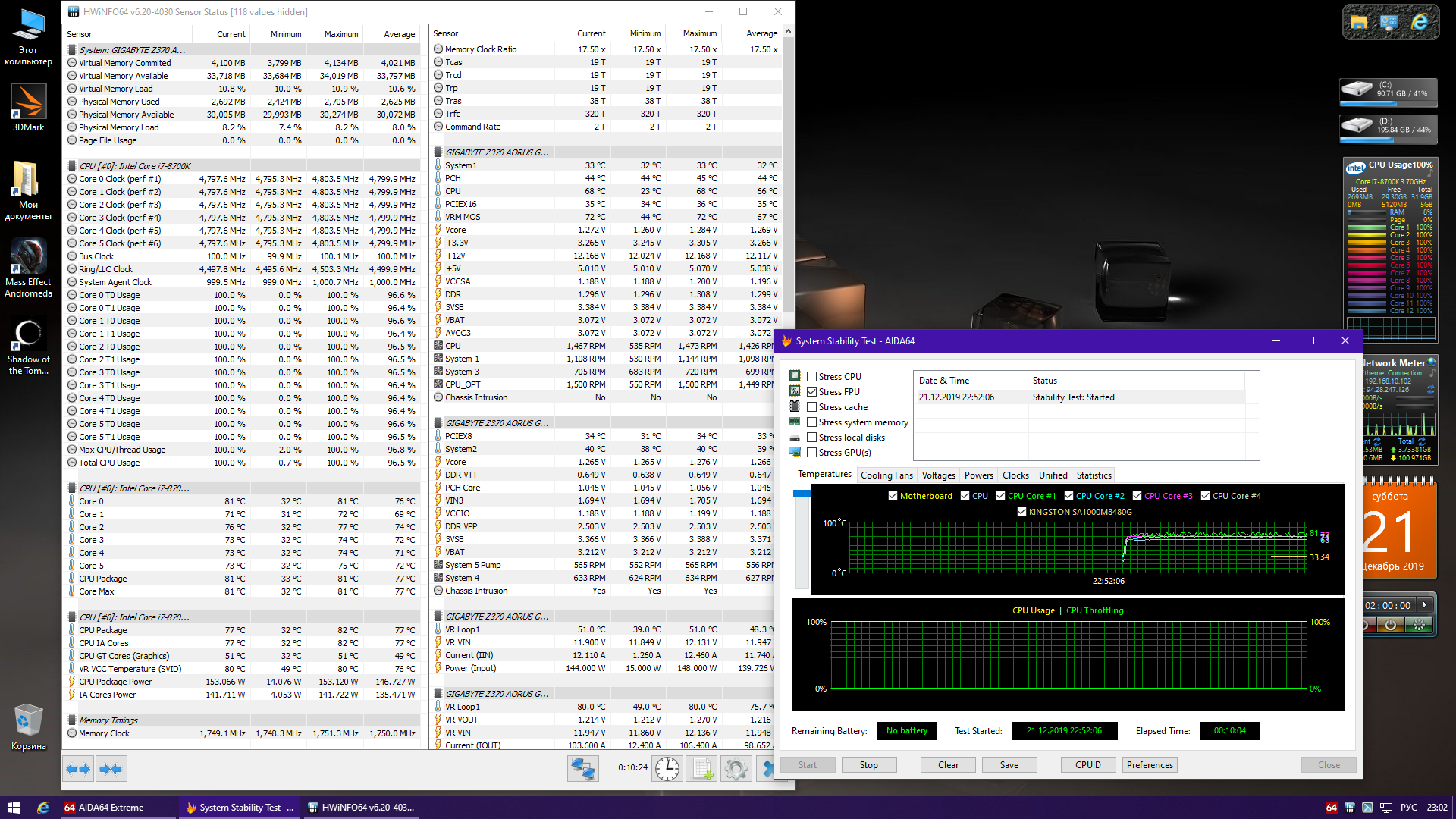Open the Statistics tab

pyautogui.click(x=1094, y=475)
